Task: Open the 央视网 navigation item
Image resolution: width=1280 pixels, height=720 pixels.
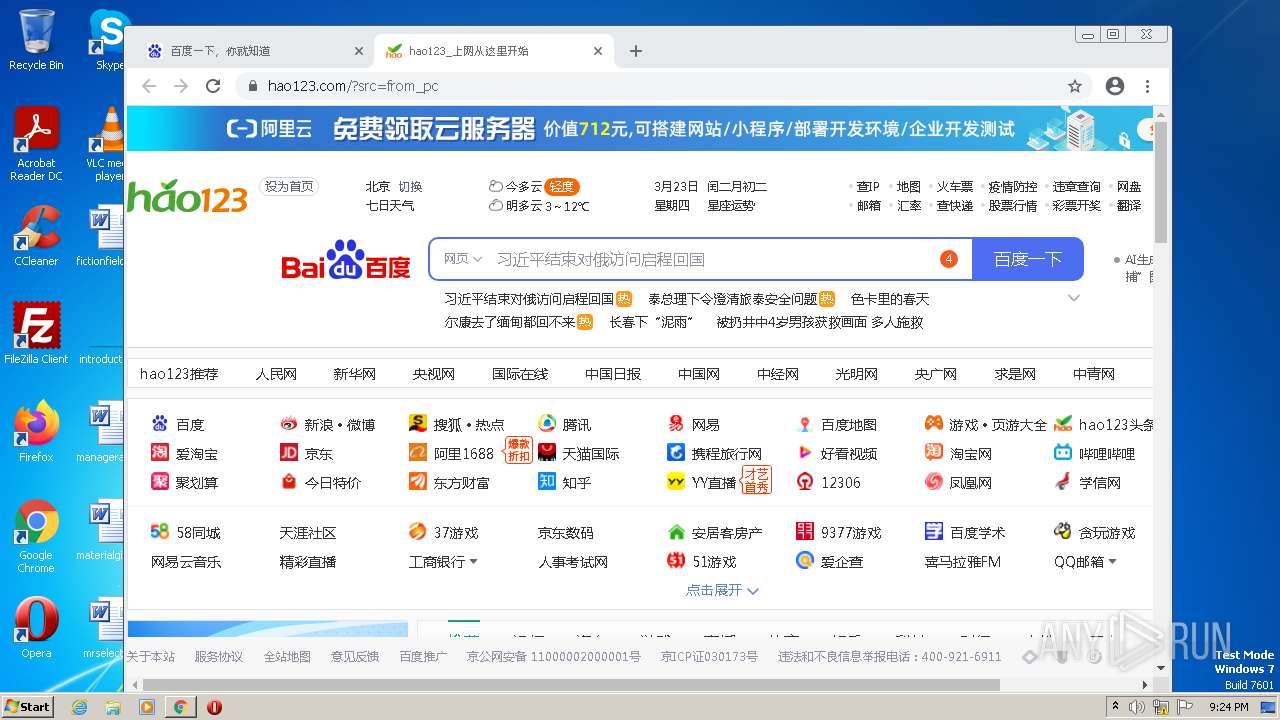Action: pyautogui.click(x=434, y=374)
